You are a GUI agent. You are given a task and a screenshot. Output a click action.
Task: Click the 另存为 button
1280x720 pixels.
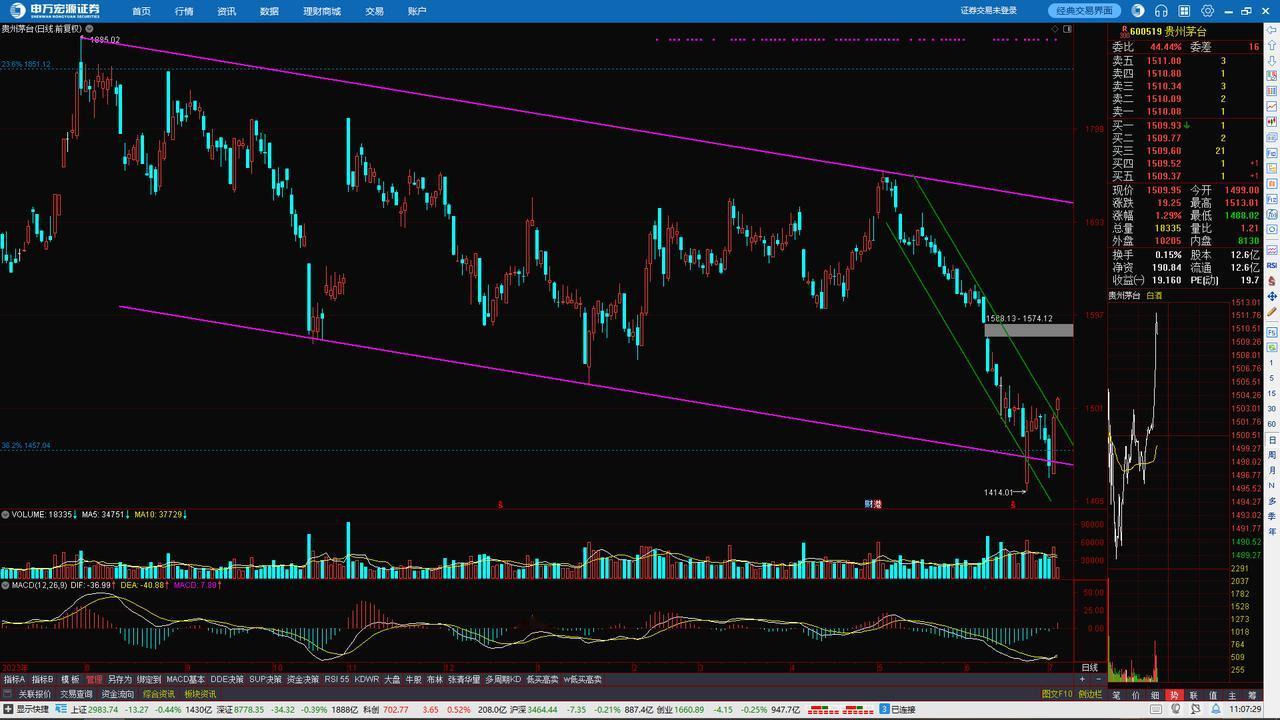(119, 679)
